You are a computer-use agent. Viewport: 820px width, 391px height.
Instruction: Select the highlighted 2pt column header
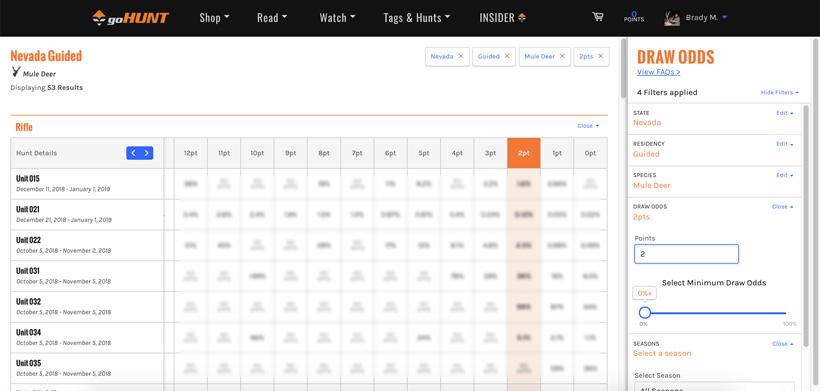coord(523,153)
